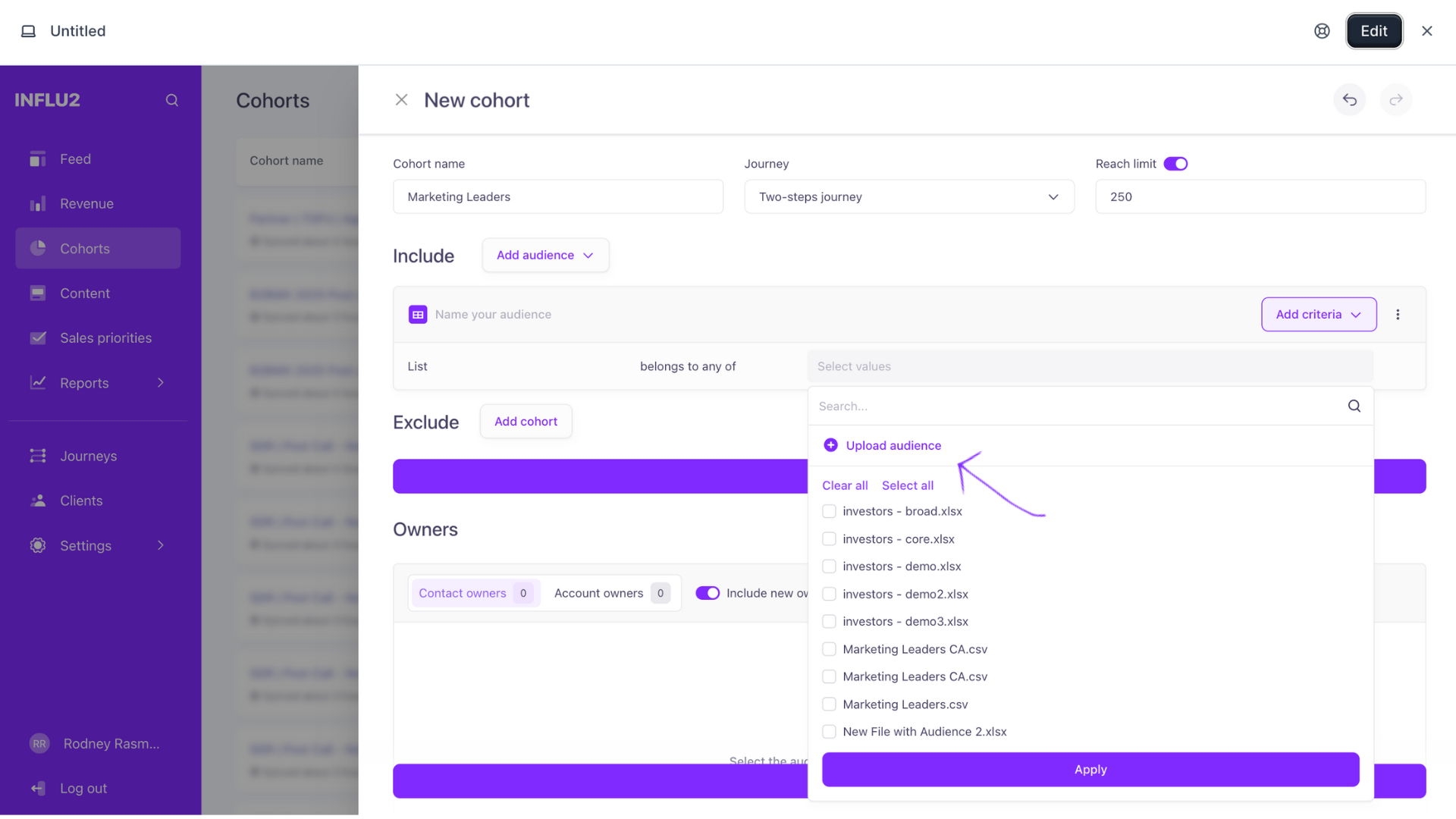Check Marketing Leaders.csv

[x=829, y=704]
